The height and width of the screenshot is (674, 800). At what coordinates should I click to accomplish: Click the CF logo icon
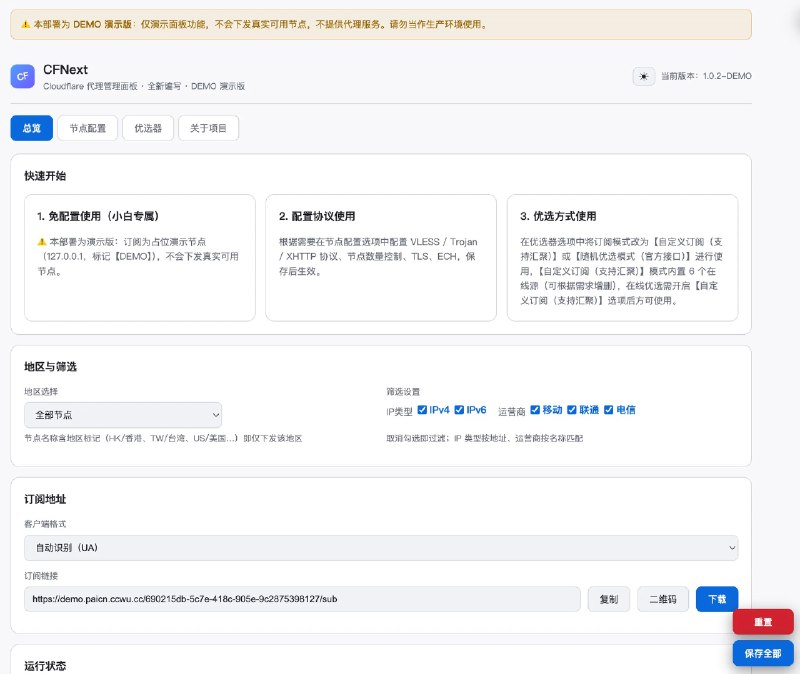[22, 77]
